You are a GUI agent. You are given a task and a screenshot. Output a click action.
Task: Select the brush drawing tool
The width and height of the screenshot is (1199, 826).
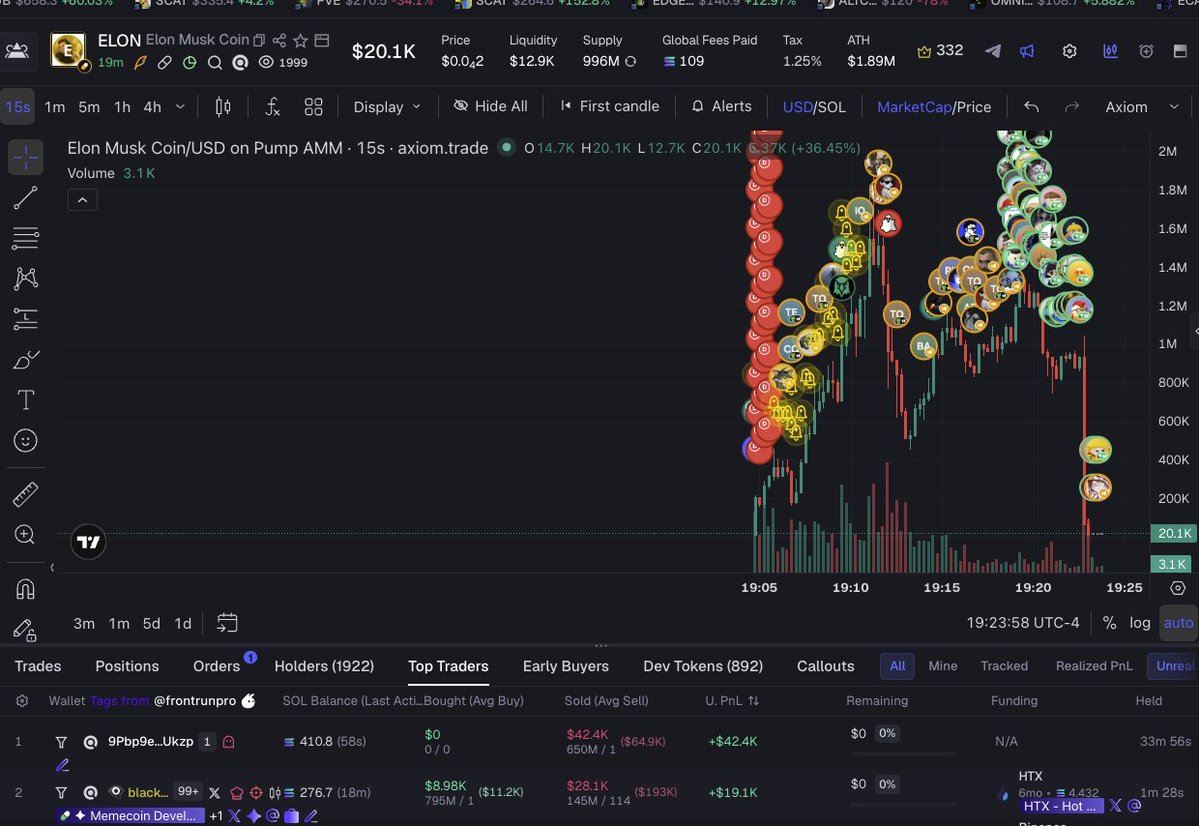point(25,359)
